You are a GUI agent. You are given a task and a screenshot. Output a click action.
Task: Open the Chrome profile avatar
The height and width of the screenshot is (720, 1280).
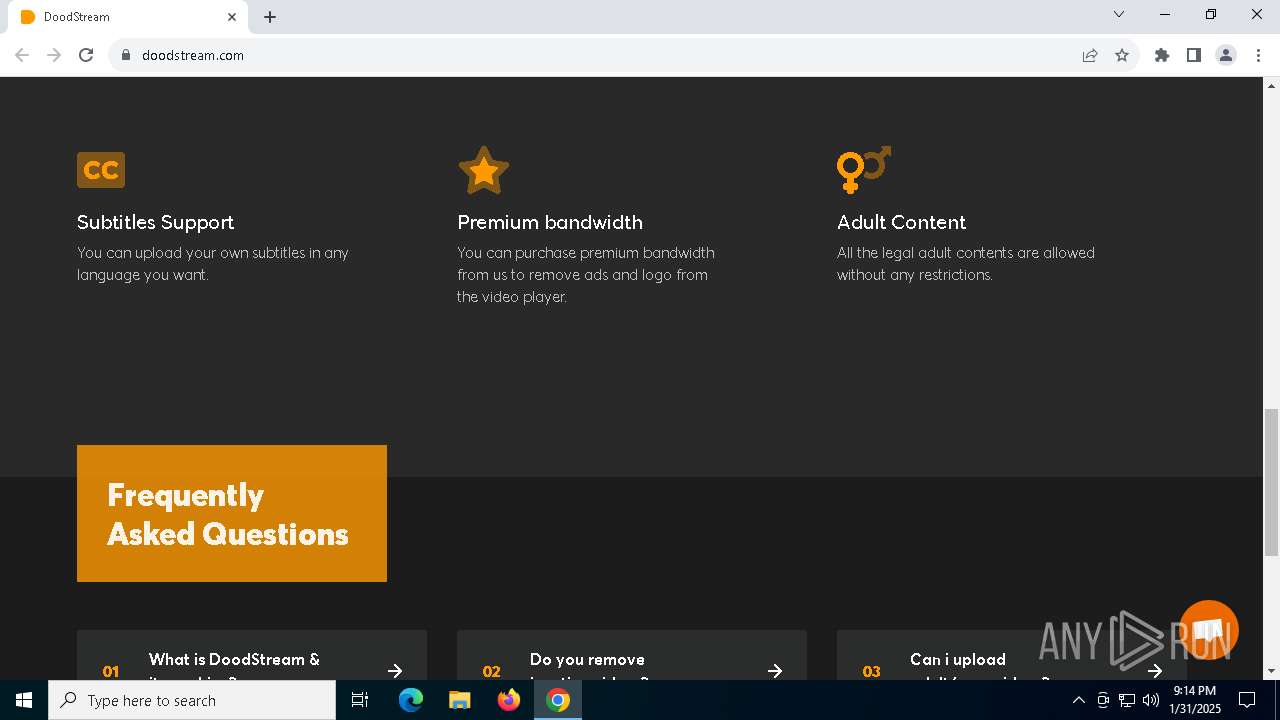[1226, 55]
